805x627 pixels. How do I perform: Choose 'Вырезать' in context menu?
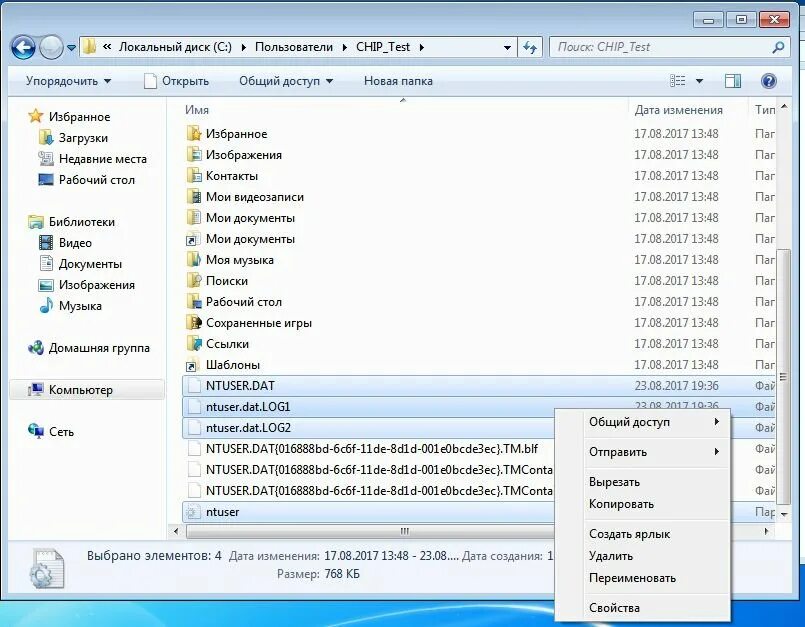click(643, 483)
